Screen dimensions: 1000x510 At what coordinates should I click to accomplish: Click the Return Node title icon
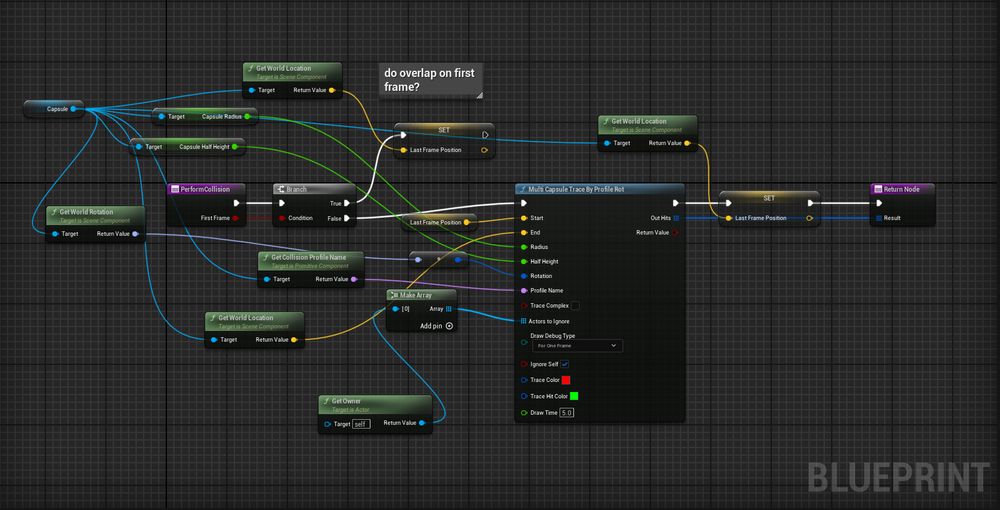[878, 189]
